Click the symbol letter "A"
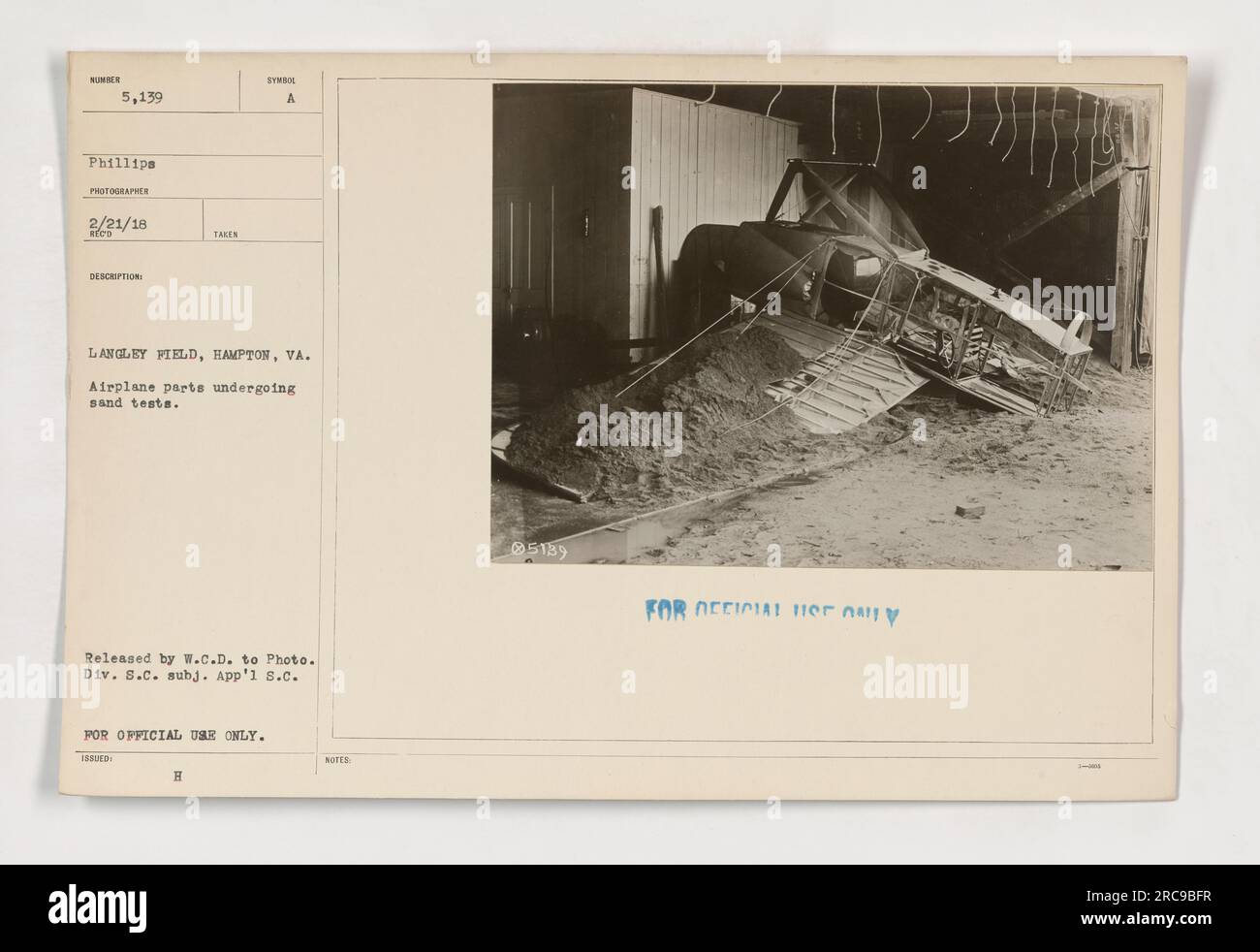The image size is (1260, 952). (x=290, y=98)
